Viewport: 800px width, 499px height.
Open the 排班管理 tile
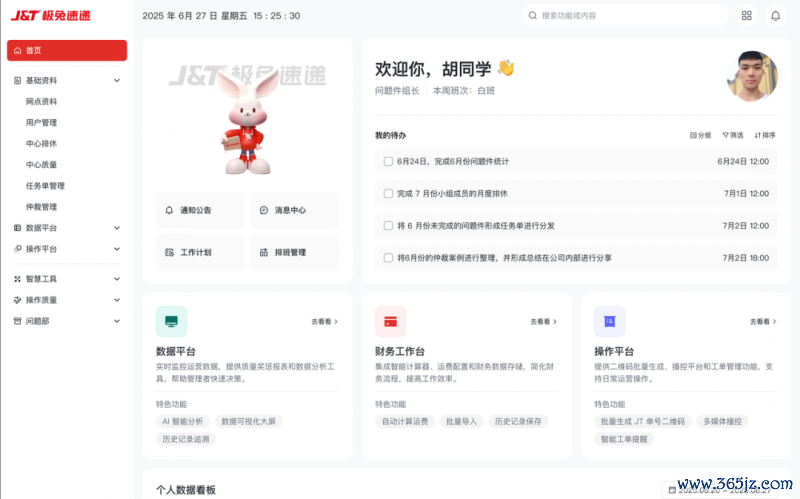(295, 253)
